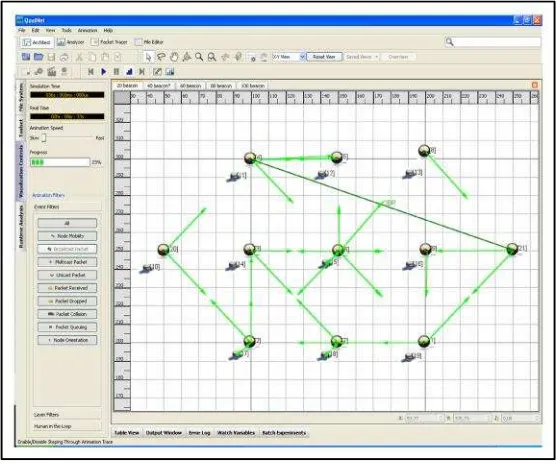This screenshot has width=556, height=464.
Task: Open the X-Y View dropdown
Action: pos(289,57)
